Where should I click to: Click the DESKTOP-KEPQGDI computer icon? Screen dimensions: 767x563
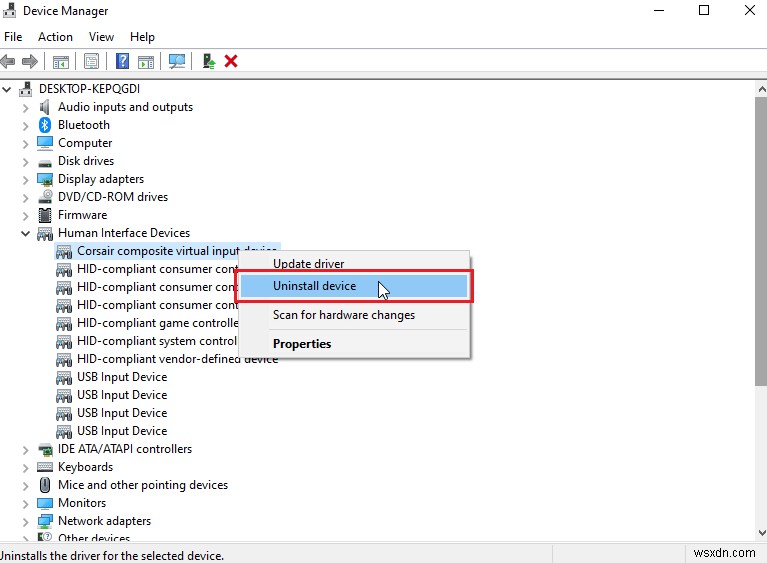coord(25,89)
